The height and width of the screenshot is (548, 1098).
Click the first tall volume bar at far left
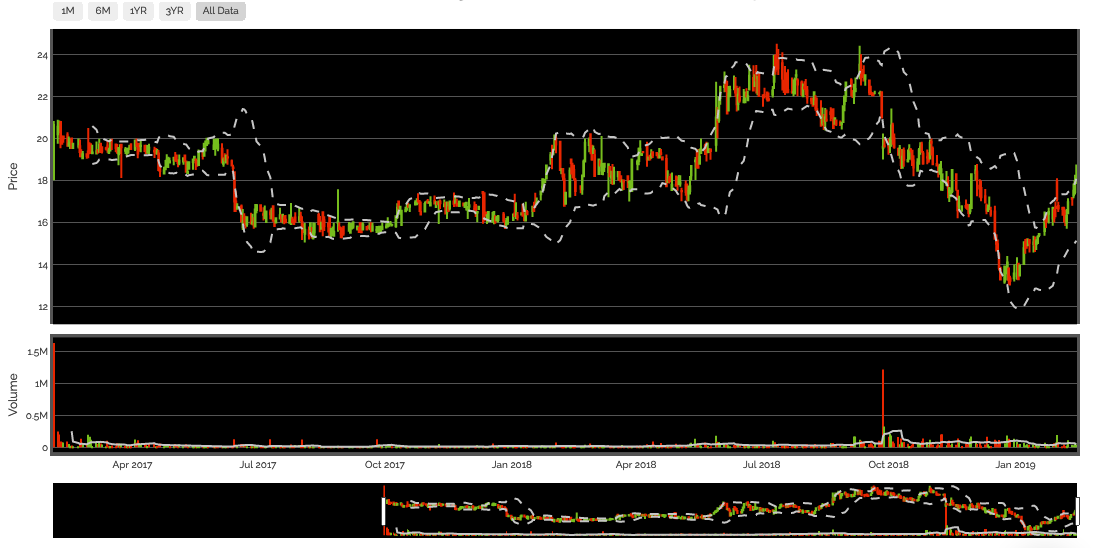click(54, 395)
